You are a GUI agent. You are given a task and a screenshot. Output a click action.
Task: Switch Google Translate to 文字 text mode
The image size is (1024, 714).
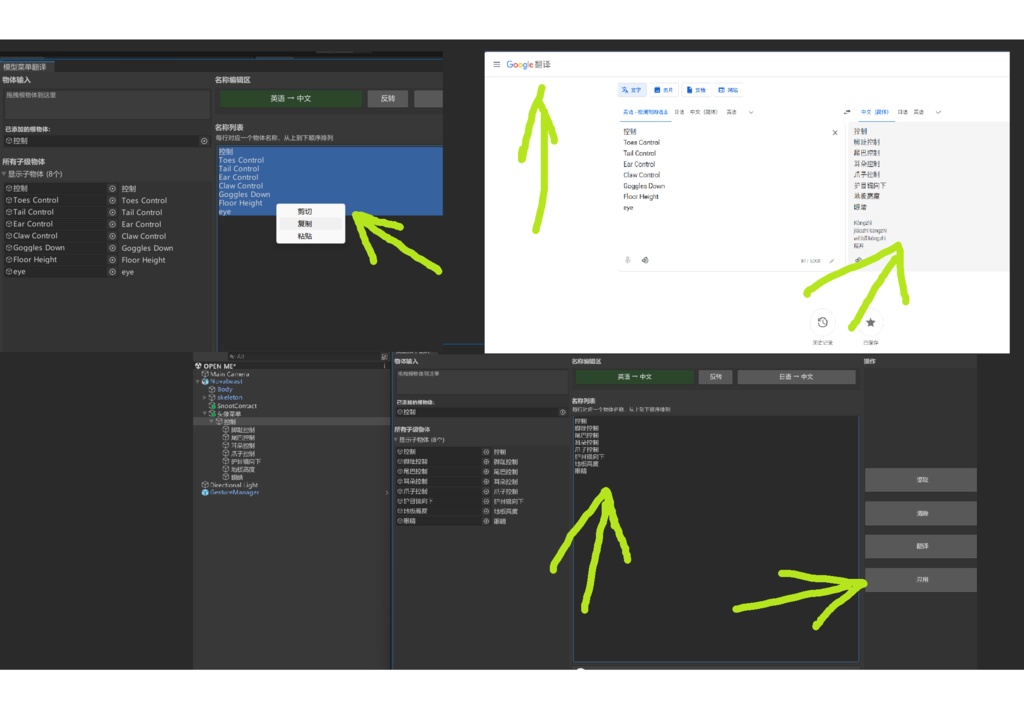633,88
